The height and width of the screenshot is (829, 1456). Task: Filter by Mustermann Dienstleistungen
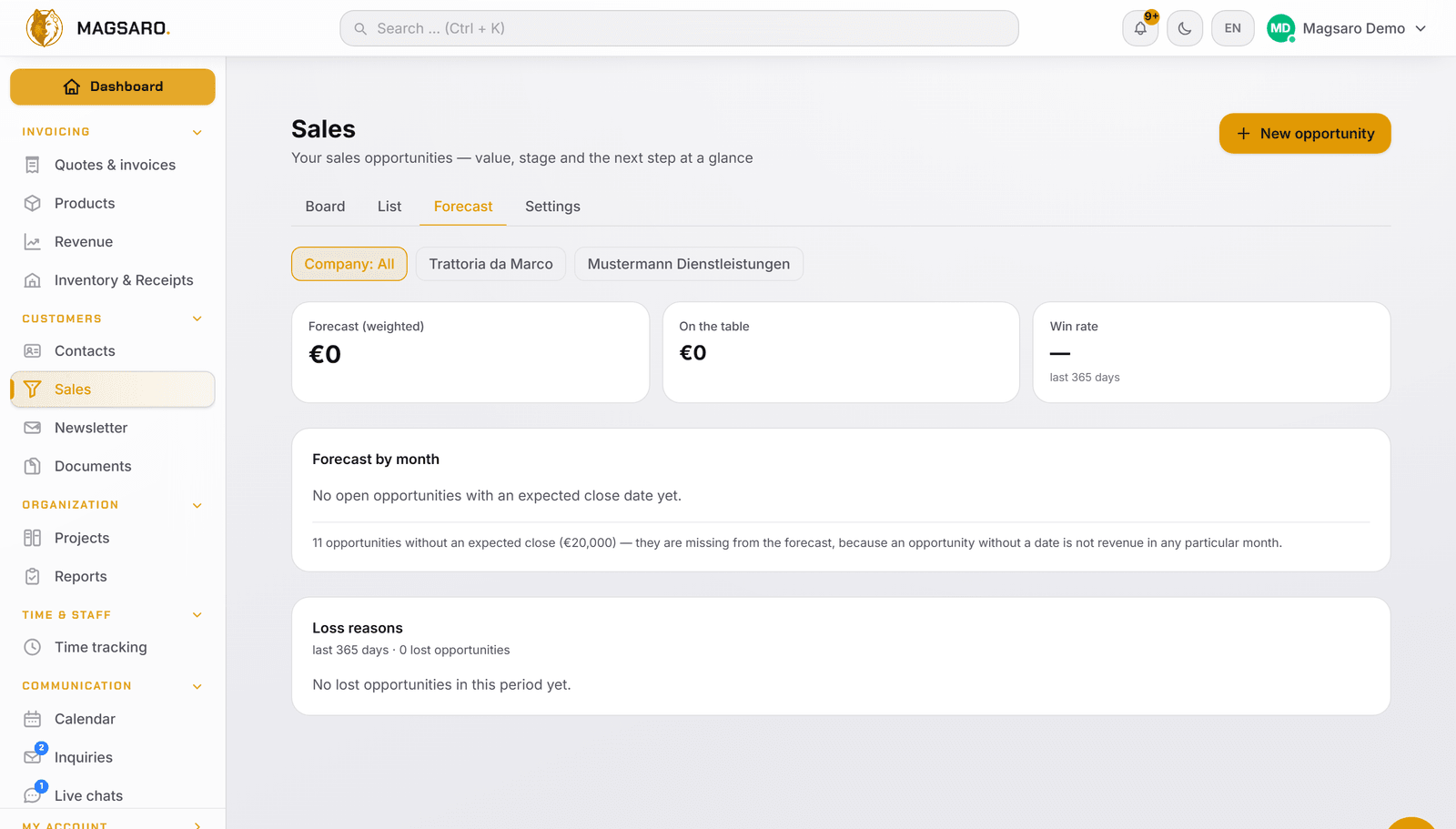pyautogui.click(x=689, y=264)
